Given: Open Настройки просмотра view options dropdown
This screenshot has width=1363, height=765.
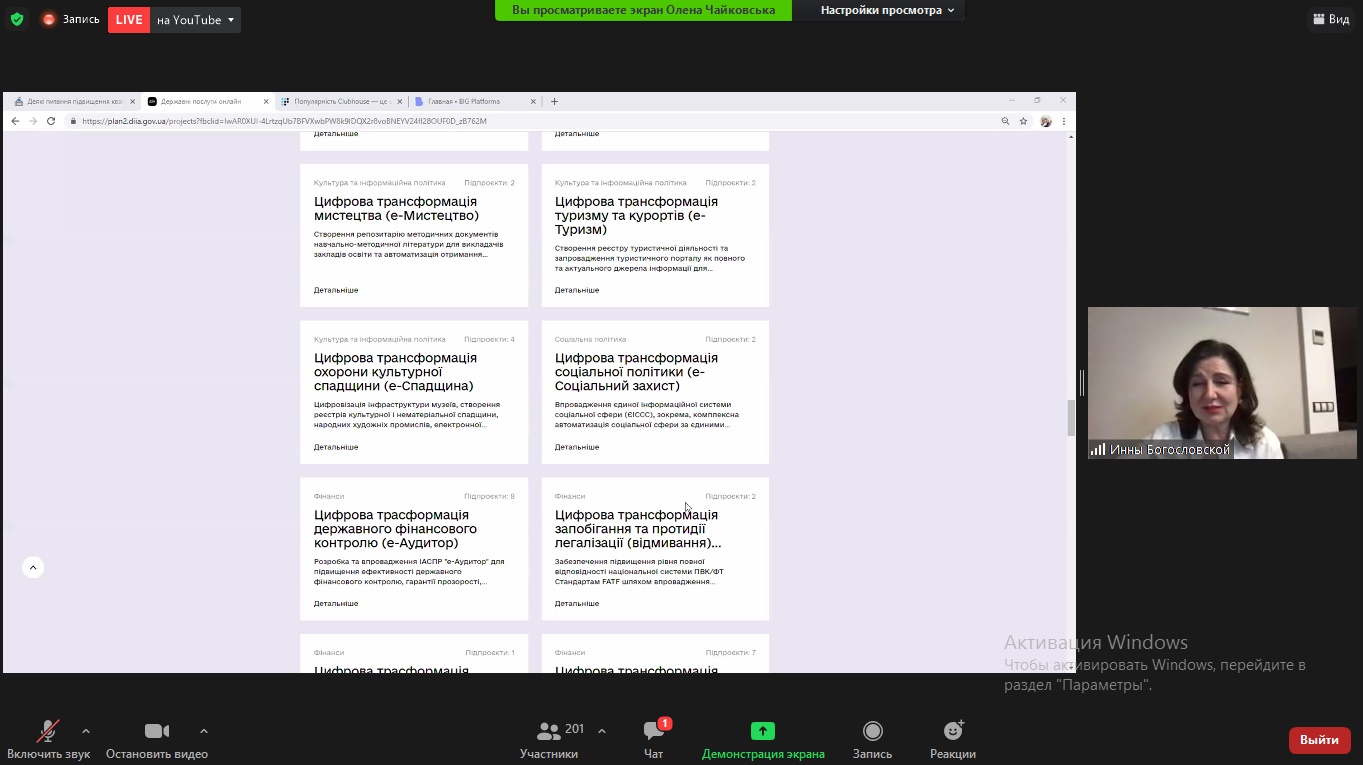Looking at the screenshot, I should (x=887, y=10).
